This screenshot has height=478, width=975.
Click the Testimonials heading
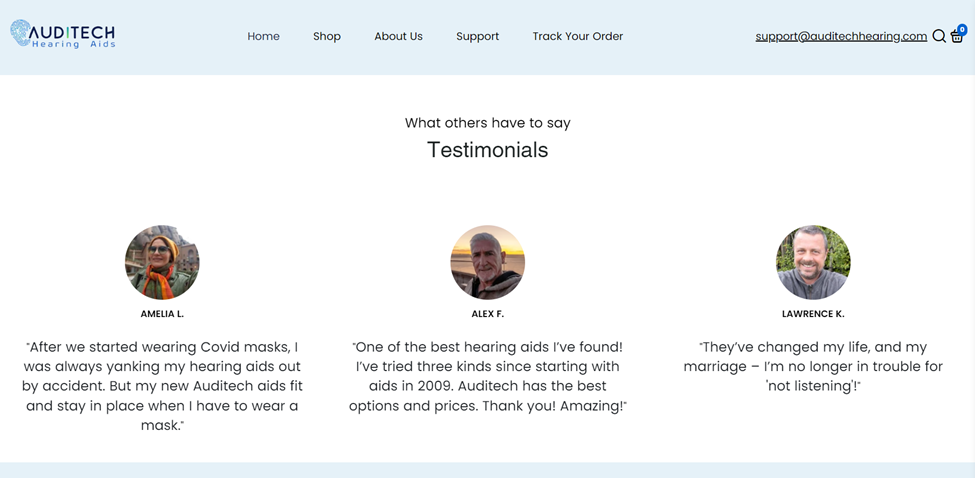click(487, 150)
